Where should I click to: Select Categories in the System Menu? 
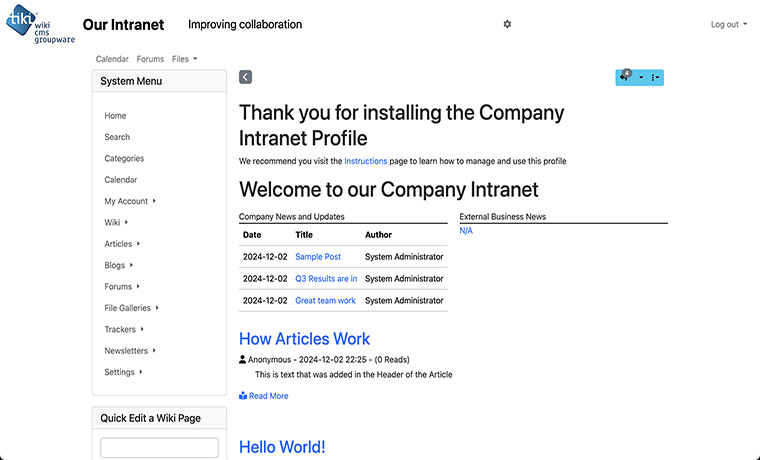[124, 158]
